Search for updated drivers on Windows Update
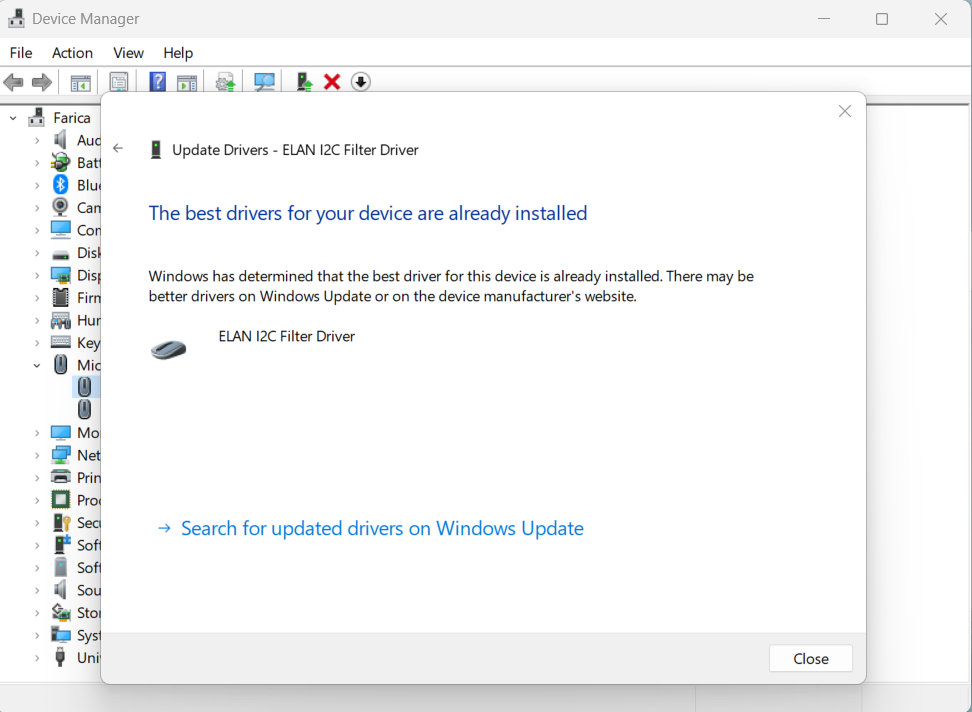972x712 pixels. tap(381, 529)
